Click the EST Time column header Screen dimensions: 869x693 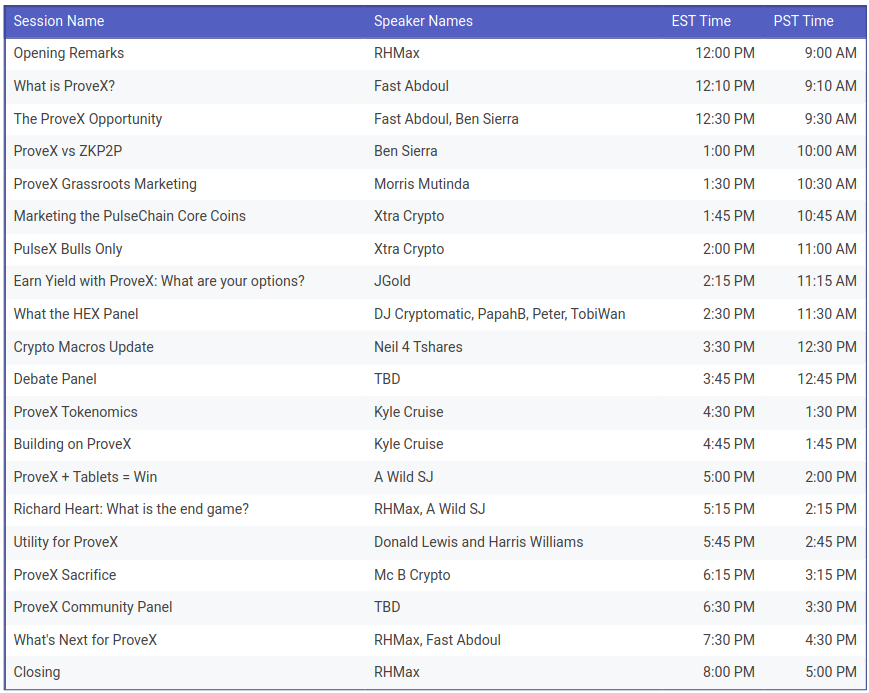(x=701, y=21)
